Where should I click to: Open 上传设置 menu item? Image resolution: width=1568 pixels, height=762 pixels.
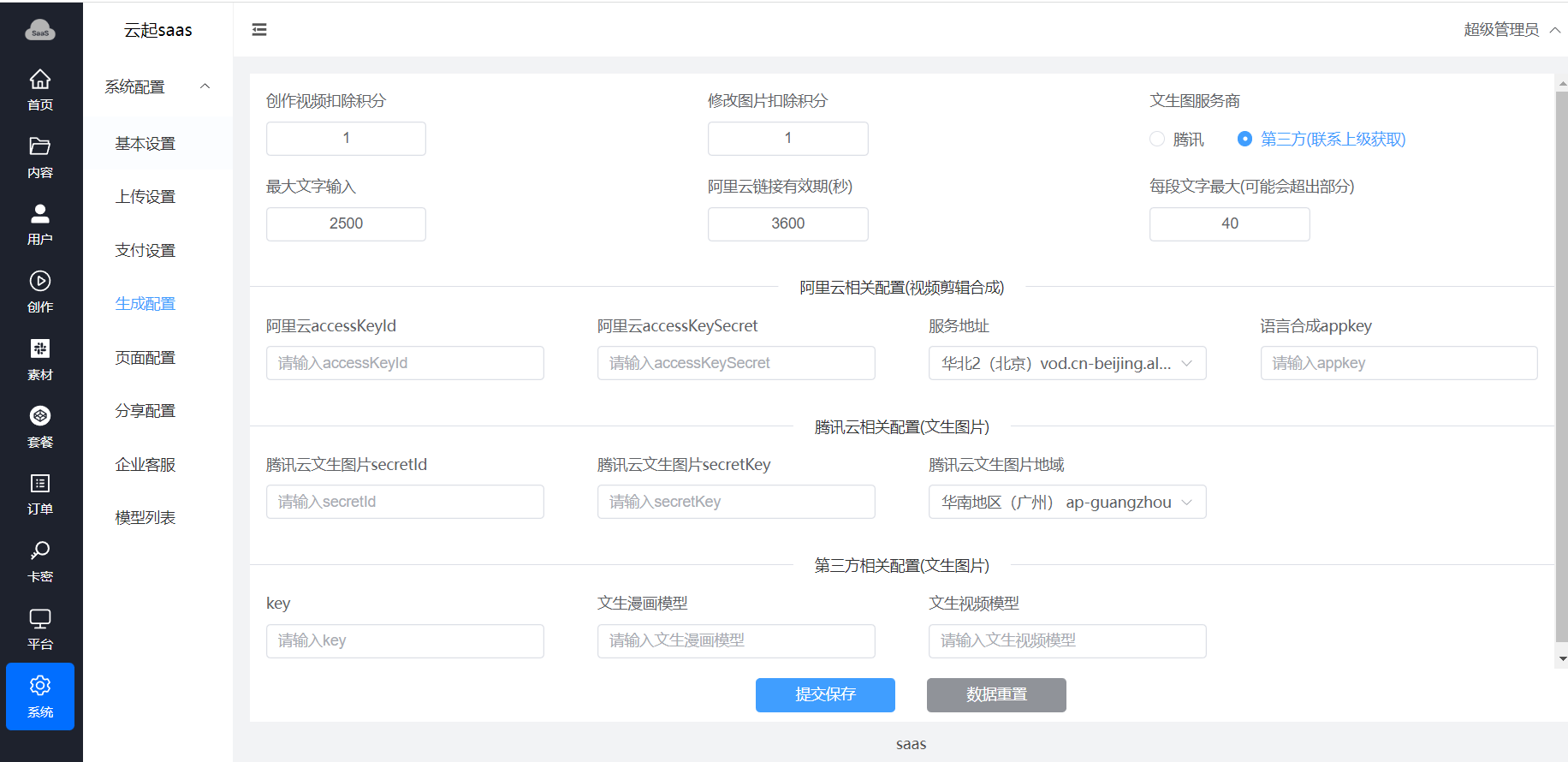146,197
